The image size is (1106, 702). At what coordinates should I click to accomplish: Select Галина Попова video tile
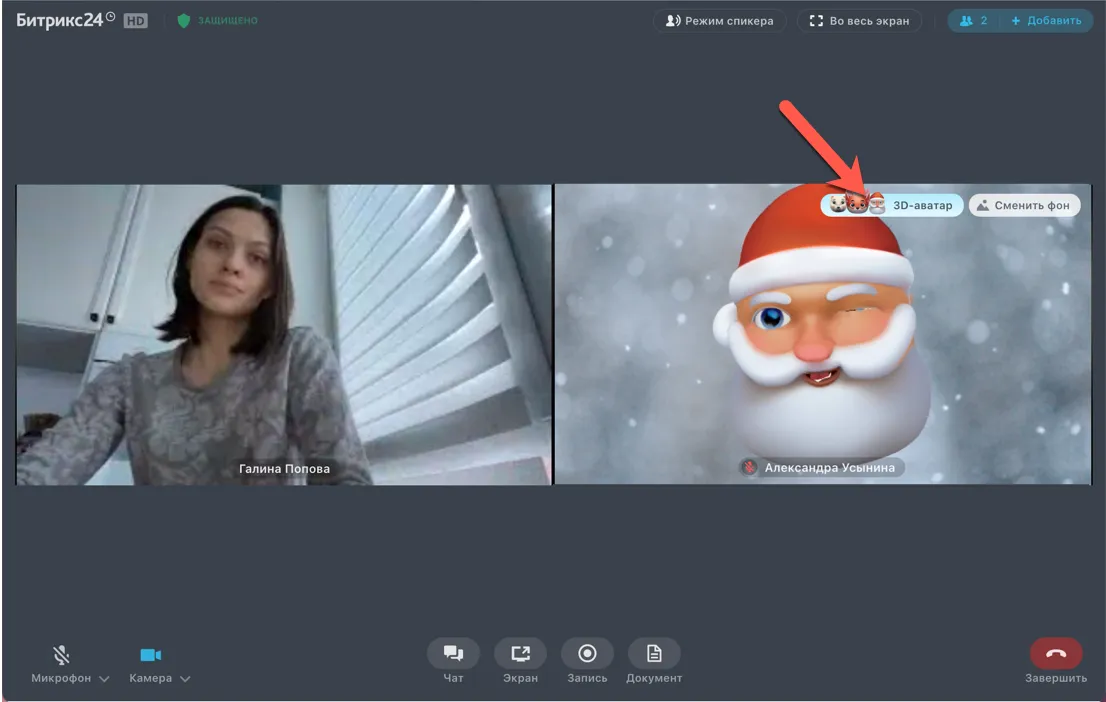(x=284, y=334)
